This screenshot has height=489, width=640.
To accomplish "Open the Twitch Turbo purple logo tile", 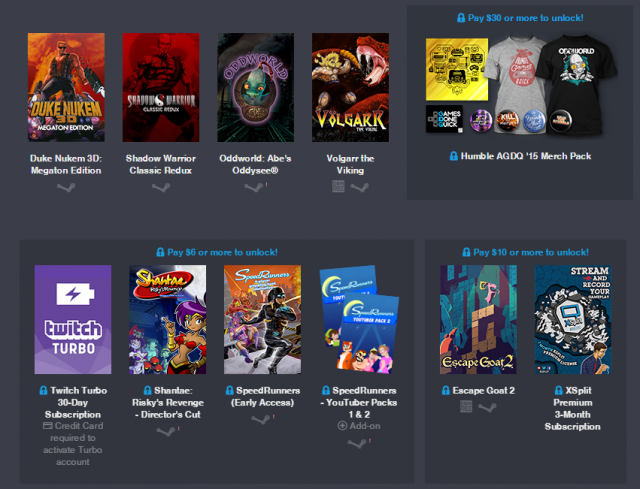I will [72, 319].
